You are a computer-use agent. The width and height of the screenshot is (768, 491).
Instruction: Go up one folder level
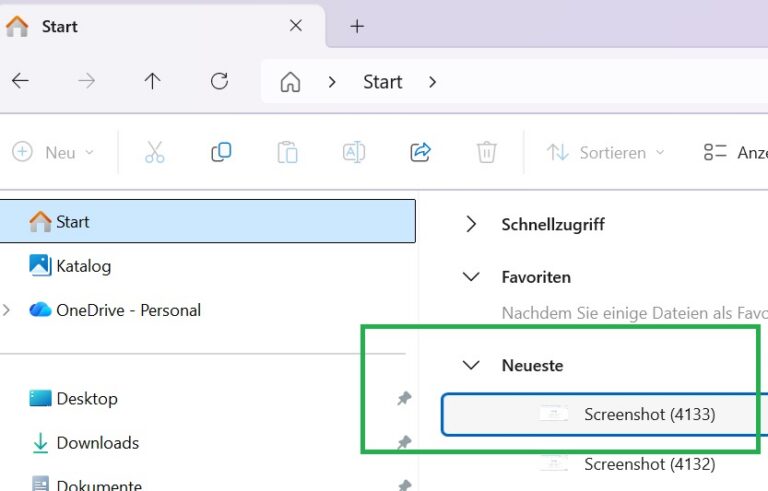[152, 81]
